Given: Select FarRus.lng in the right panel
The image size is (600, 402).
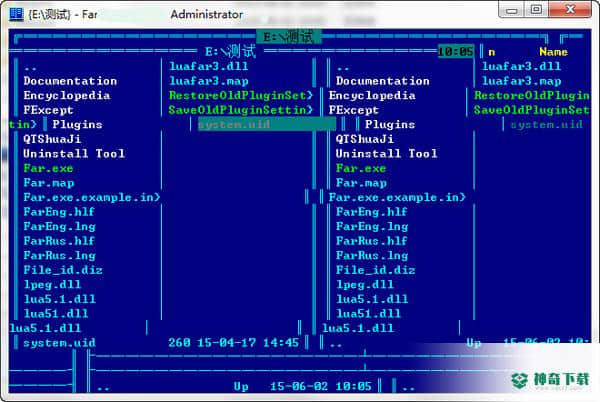Looking at the screenshot, I should pos(372,256).
